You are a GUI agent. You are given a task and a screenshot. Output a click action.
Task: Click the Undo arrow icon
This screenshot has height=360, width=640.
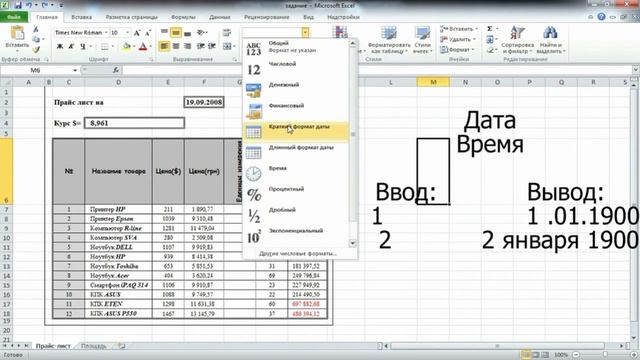click(29, 5)
